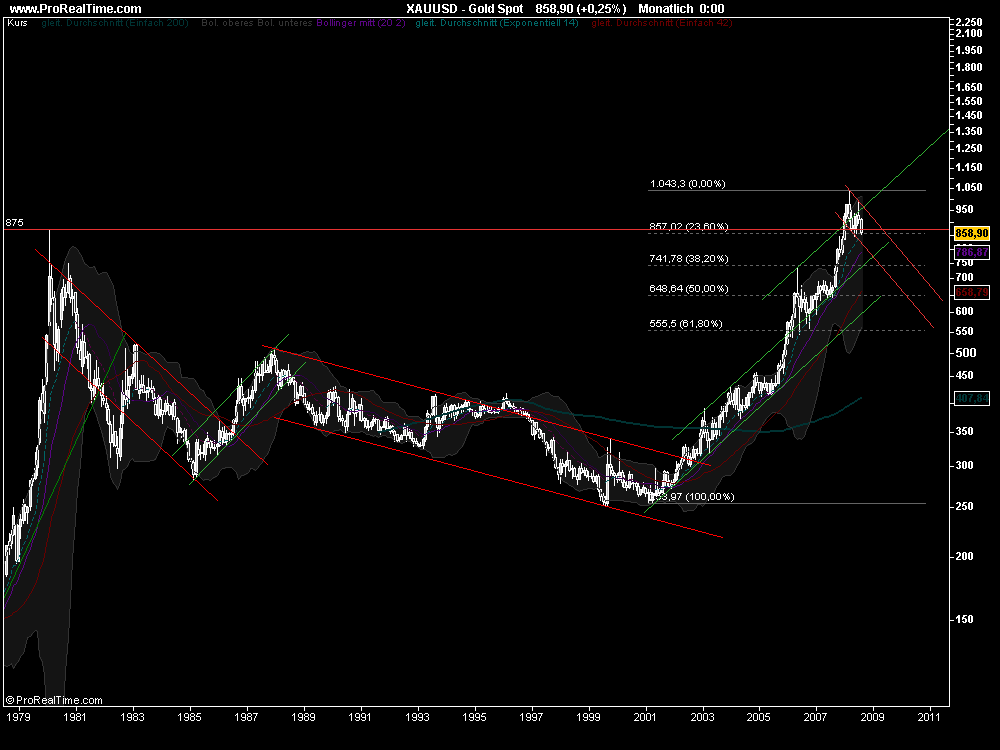Click the www.ProRealTime.com header link
1000x750 pixels.
point(76,8)
